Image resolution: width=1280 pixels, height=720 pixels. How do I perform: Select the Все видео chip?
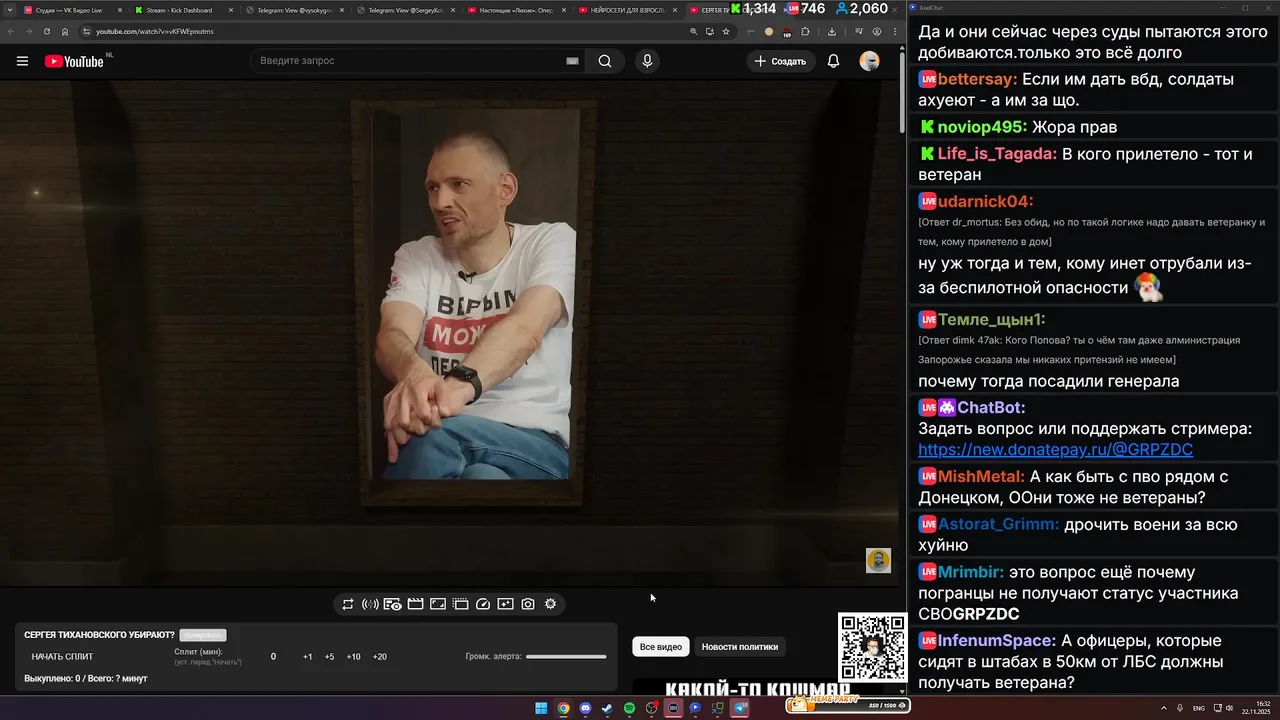click(660, 647)
